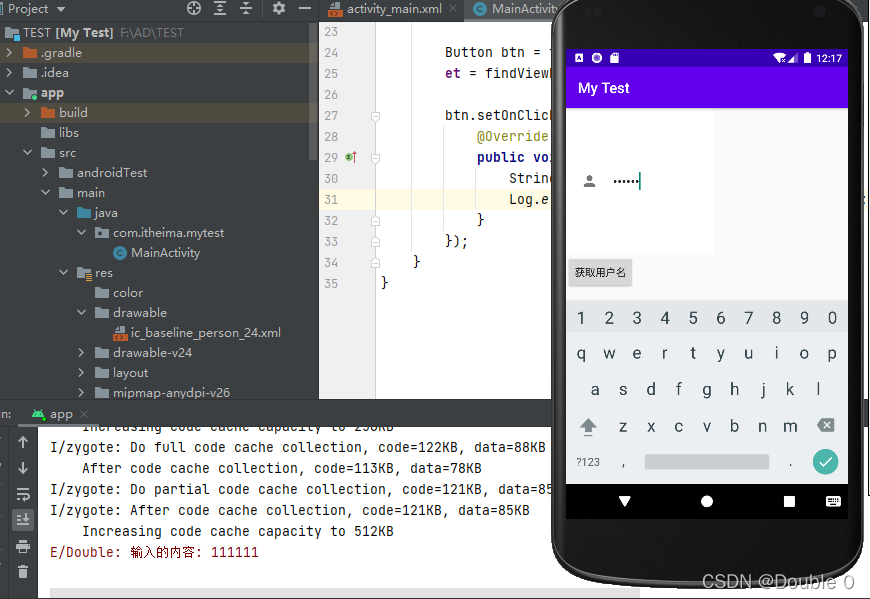Tap the spacebar on emulator keyboard
This screenshot has width=870, height=599.
pos(707,461)
